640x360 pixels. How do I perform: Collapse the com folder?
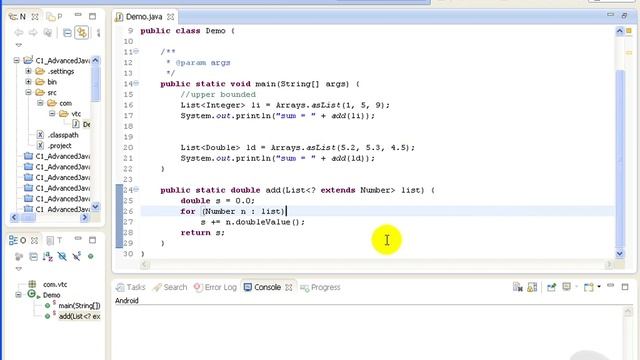[x=40, y=103]
